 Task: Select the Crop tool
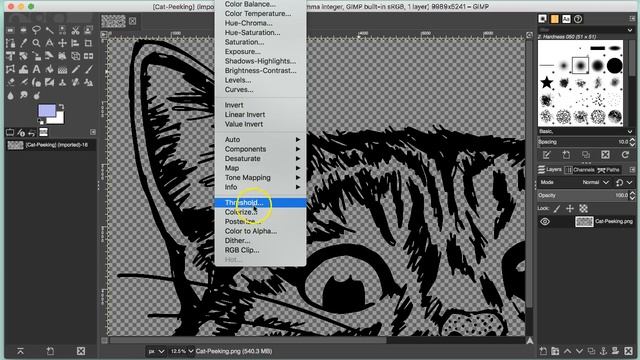click(x=89, y=43)
